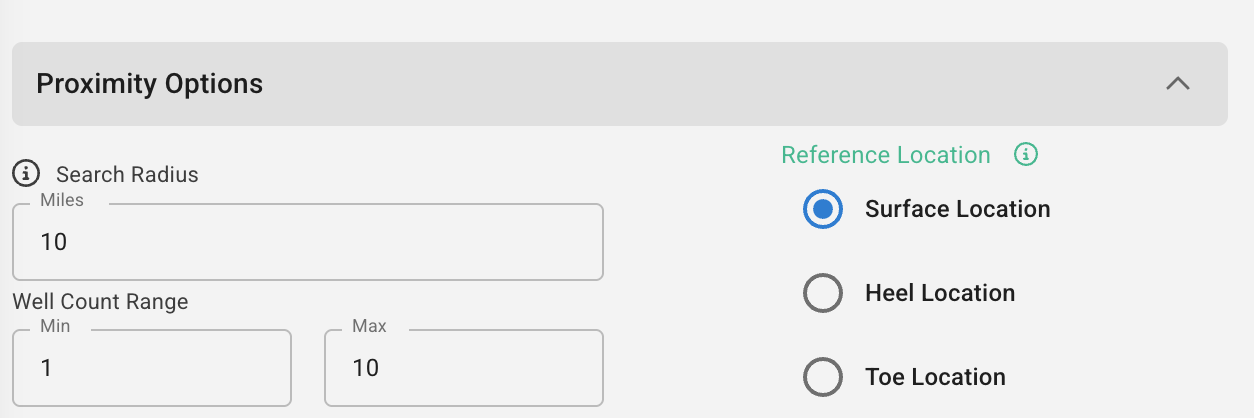The image size is (1254, 418).
Task: Click the Min well count field
Action: pos(152,368)
